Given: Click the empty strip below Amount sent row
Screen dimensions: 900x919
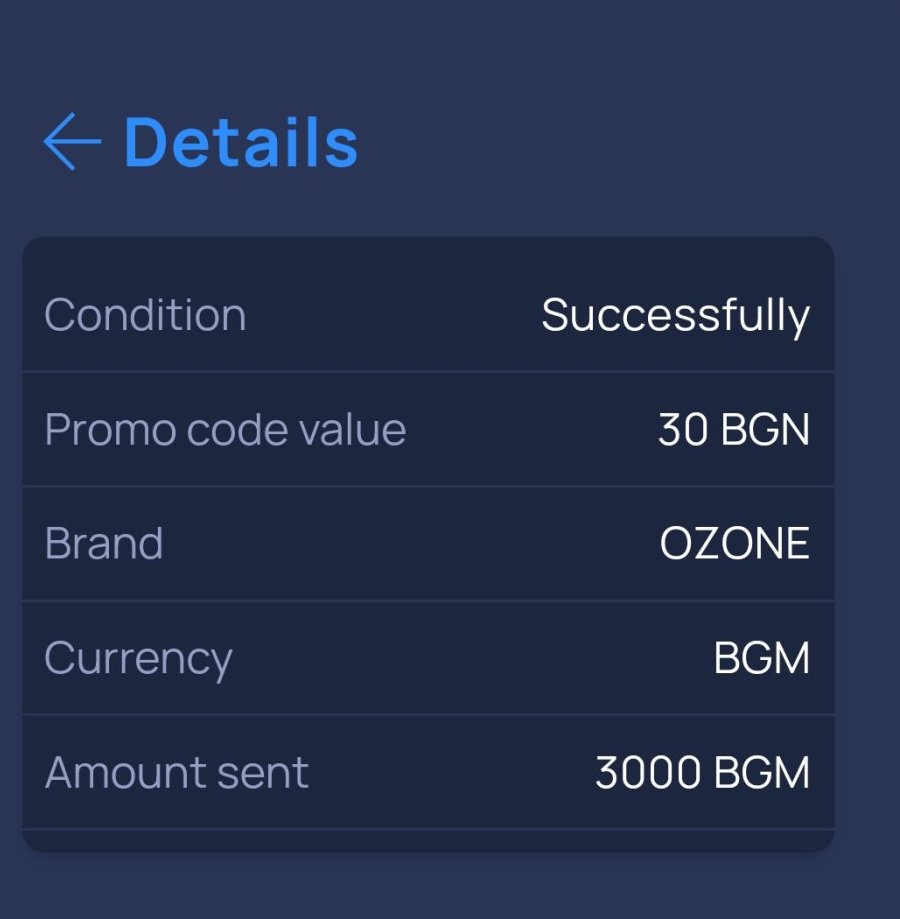Looking at the screenshot, I should pos(428,840).
